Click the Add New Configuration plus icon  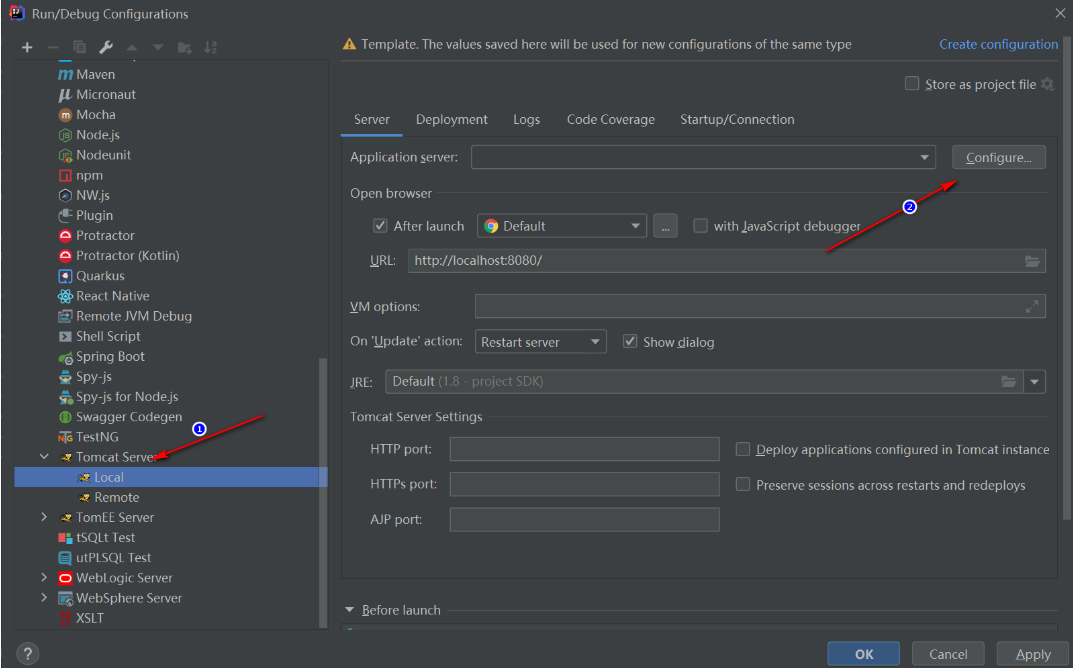27,47
